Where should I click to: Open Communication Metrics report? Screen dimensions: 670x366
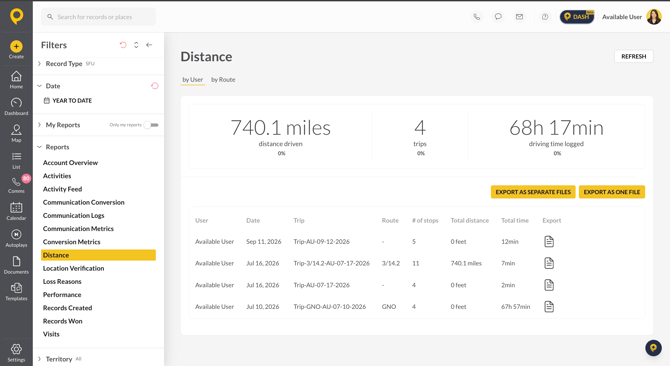tap(78, 229)
